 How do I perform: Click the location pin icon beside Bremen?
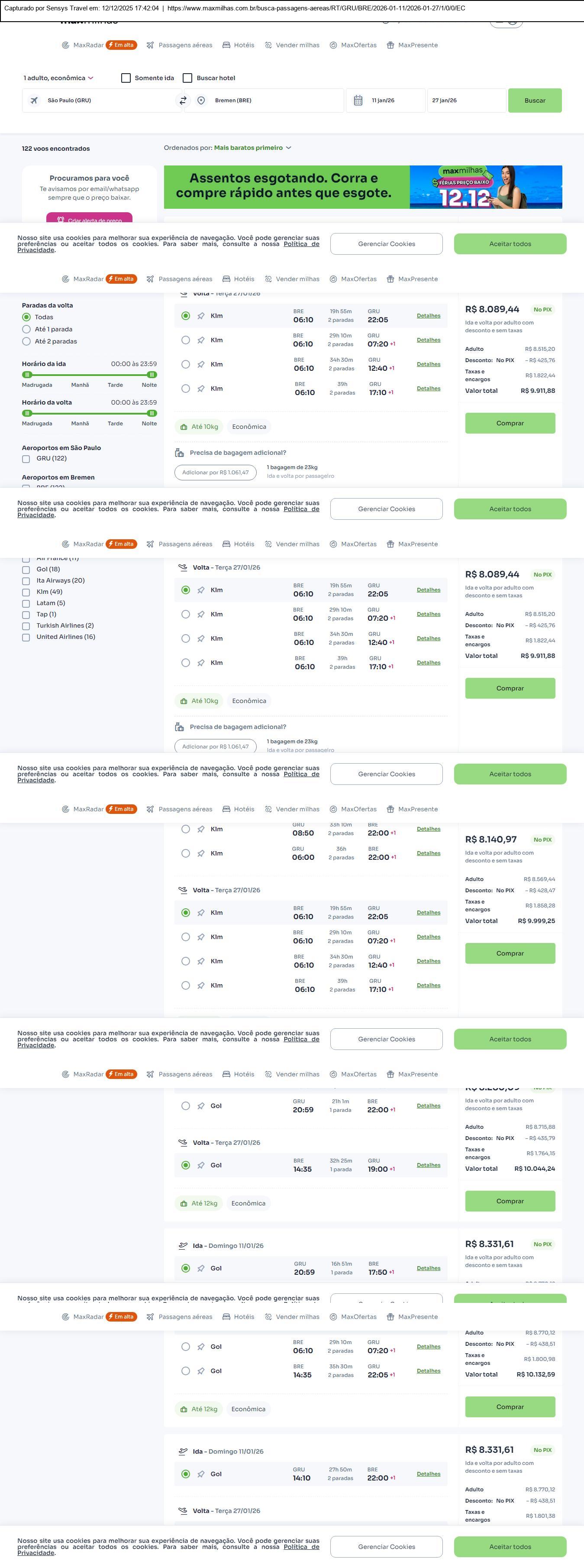[x=201, y=100]
